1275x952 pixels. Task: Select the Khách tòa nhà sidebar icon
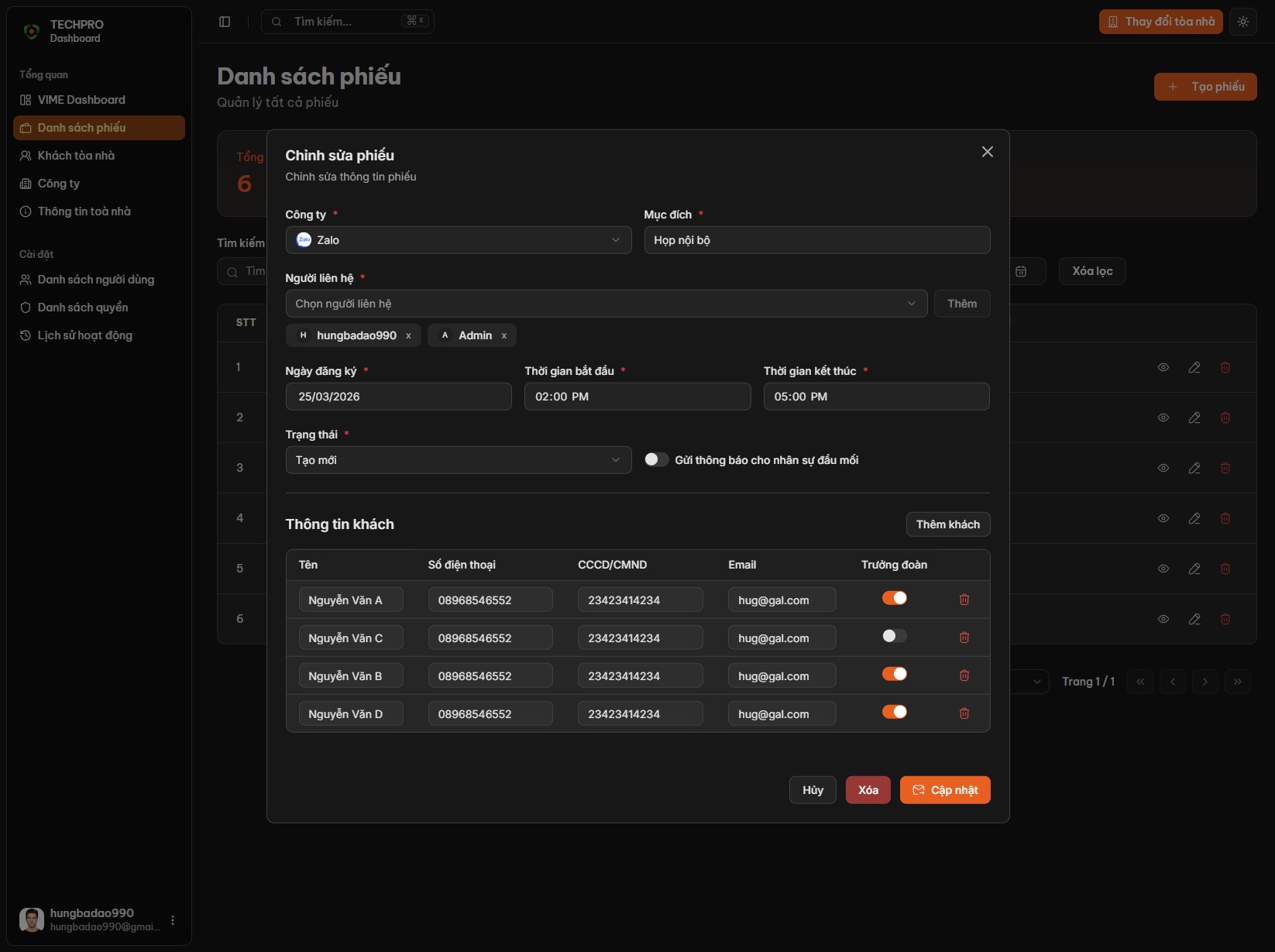tap(24, 155)
